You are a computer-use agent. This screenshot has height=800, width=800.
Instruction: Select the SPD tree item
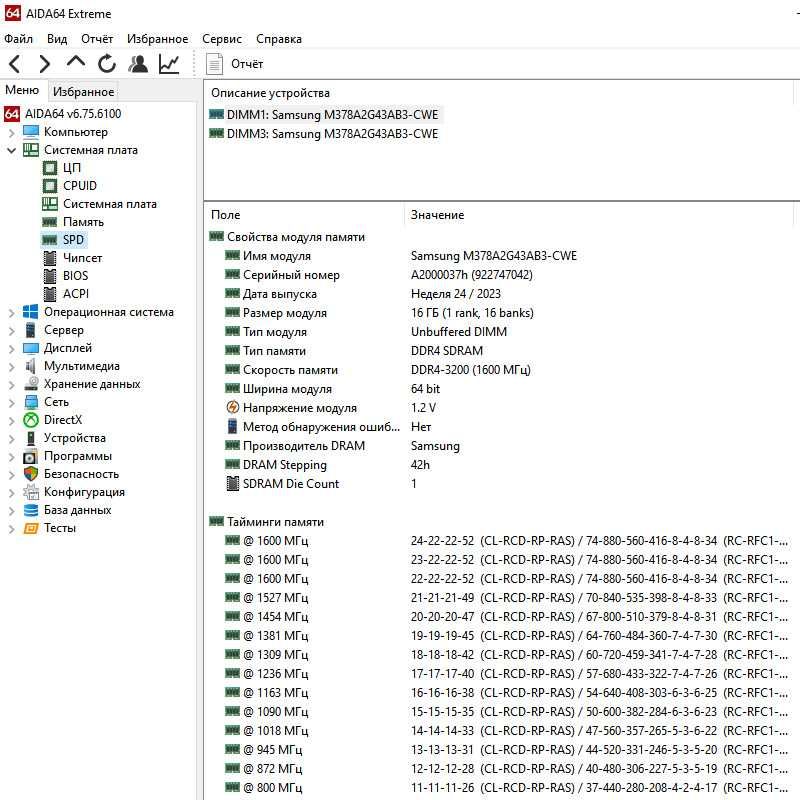click(x=73, y=240)
